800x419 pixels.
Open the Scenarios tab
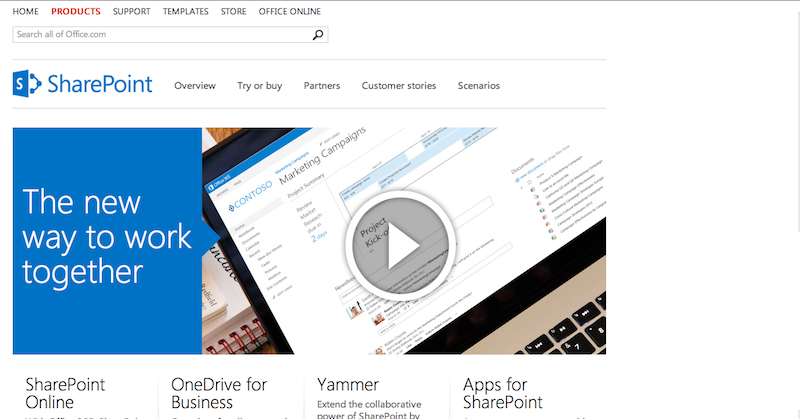479,86
